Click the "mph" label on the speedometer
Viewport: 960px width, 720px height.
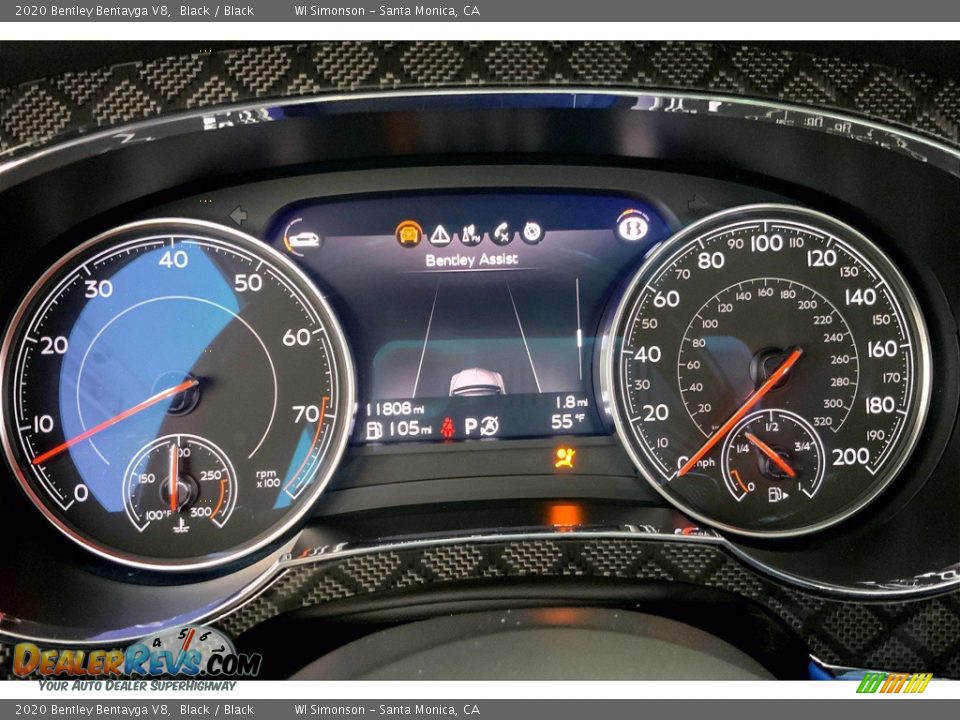[x=703, y=462]
